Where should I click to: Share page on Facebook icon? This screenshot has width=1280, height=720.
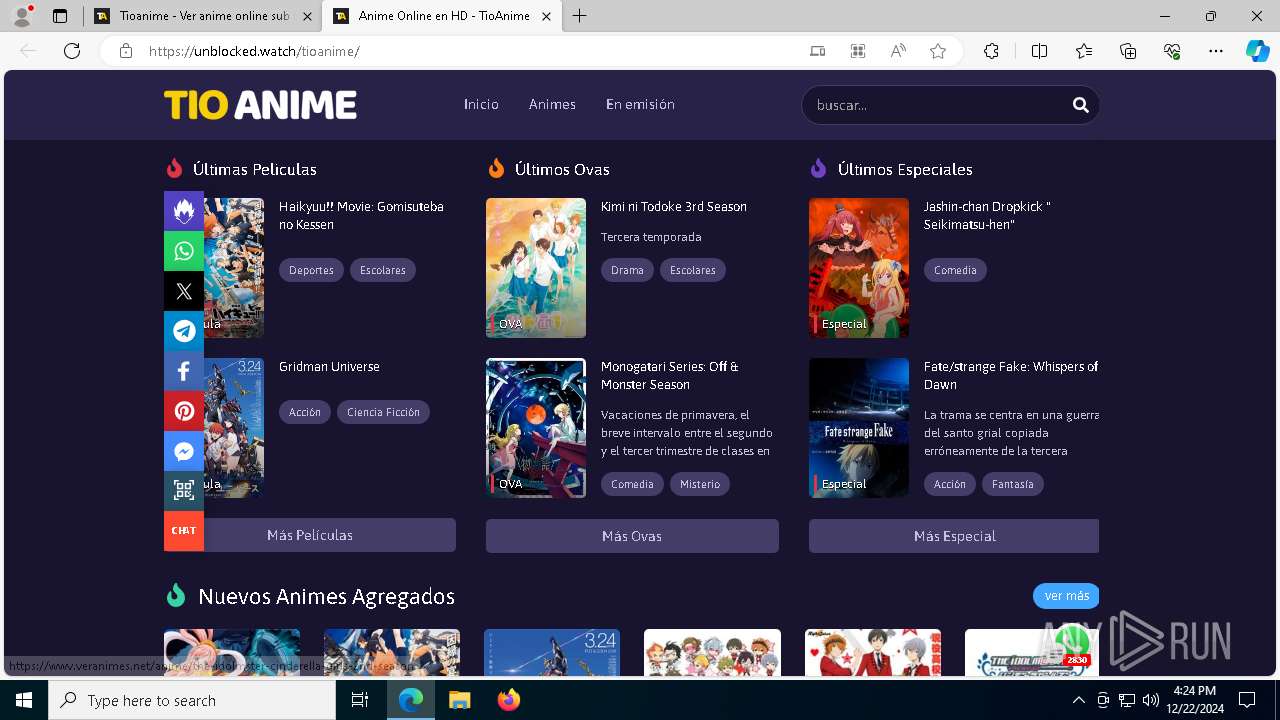click(x=184, y=371)
